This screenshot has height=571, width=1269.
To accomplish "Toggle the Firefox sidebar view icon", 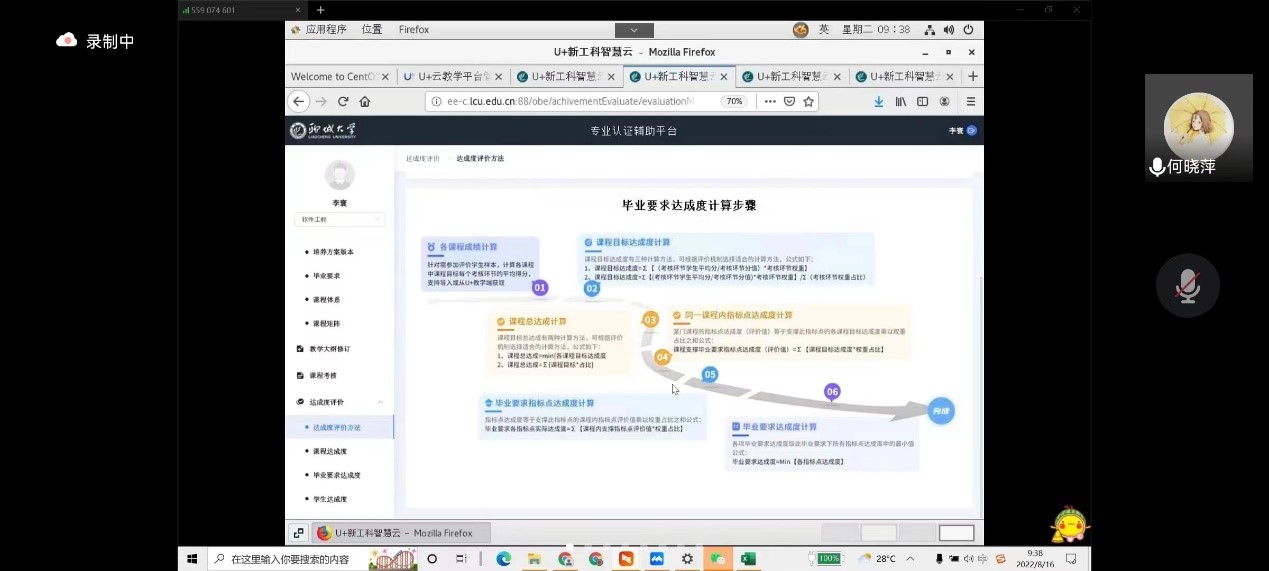I will point(922,101).
